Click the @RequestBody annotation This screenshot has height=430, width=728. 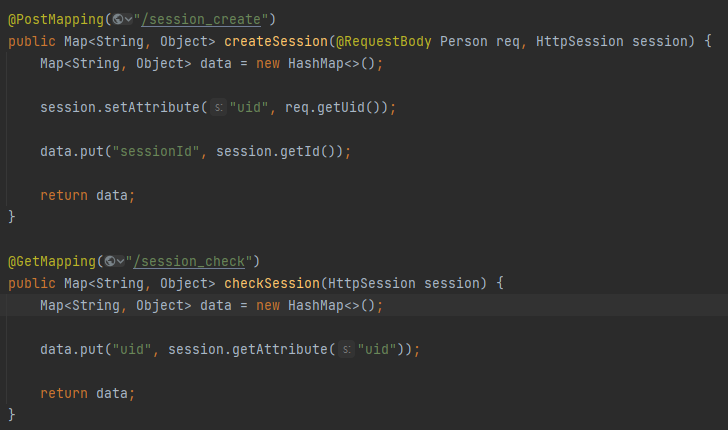pyautogui.click(x=384, y=41)
